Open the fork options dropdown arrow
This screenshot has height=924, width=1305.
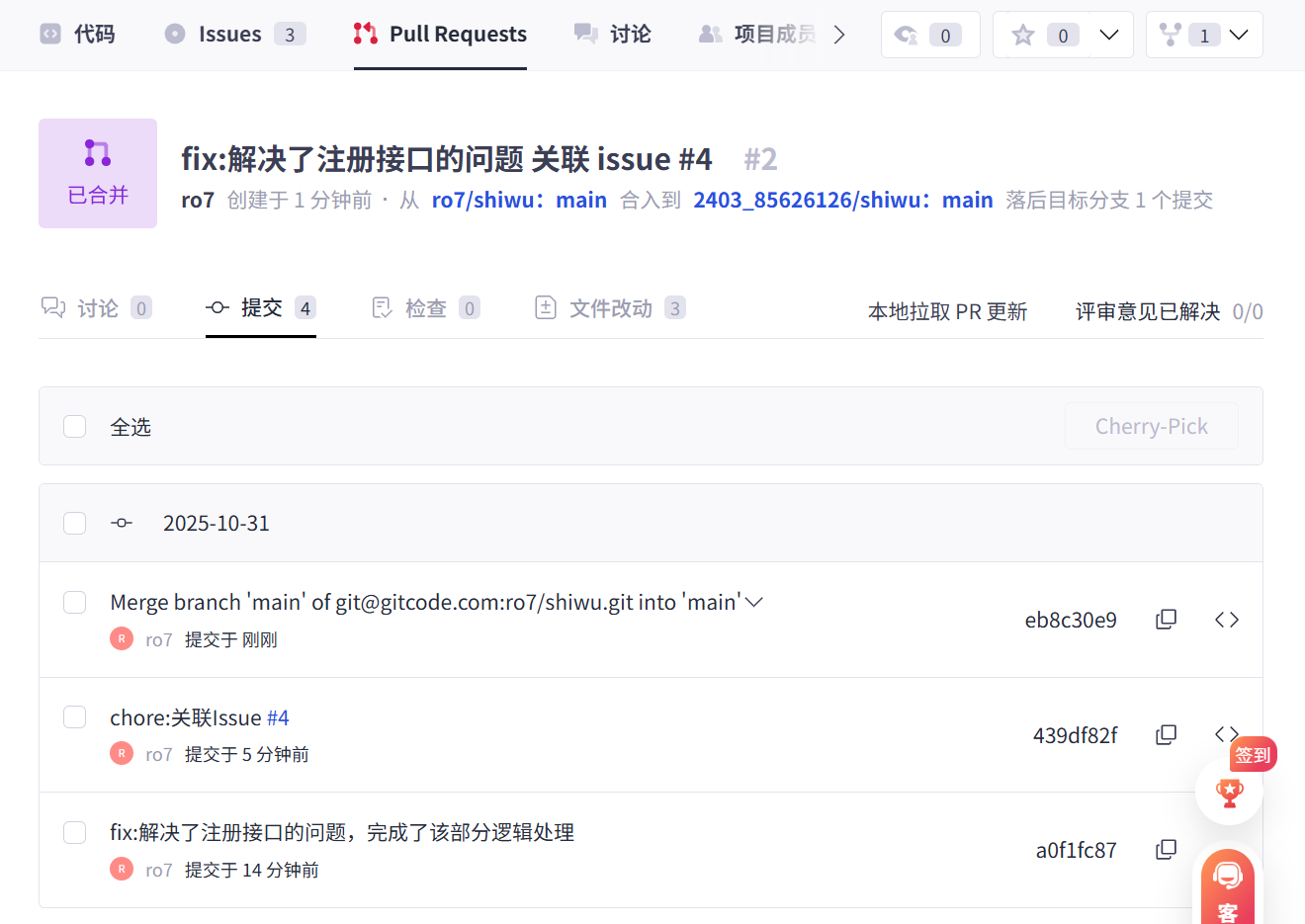[1239, 35]
